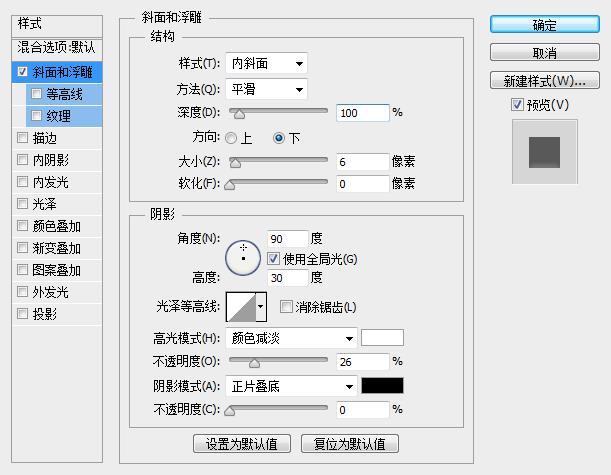Check the 内阴影 style checkbox
Screen dimensions: 611x475
(x=23, y=159)
